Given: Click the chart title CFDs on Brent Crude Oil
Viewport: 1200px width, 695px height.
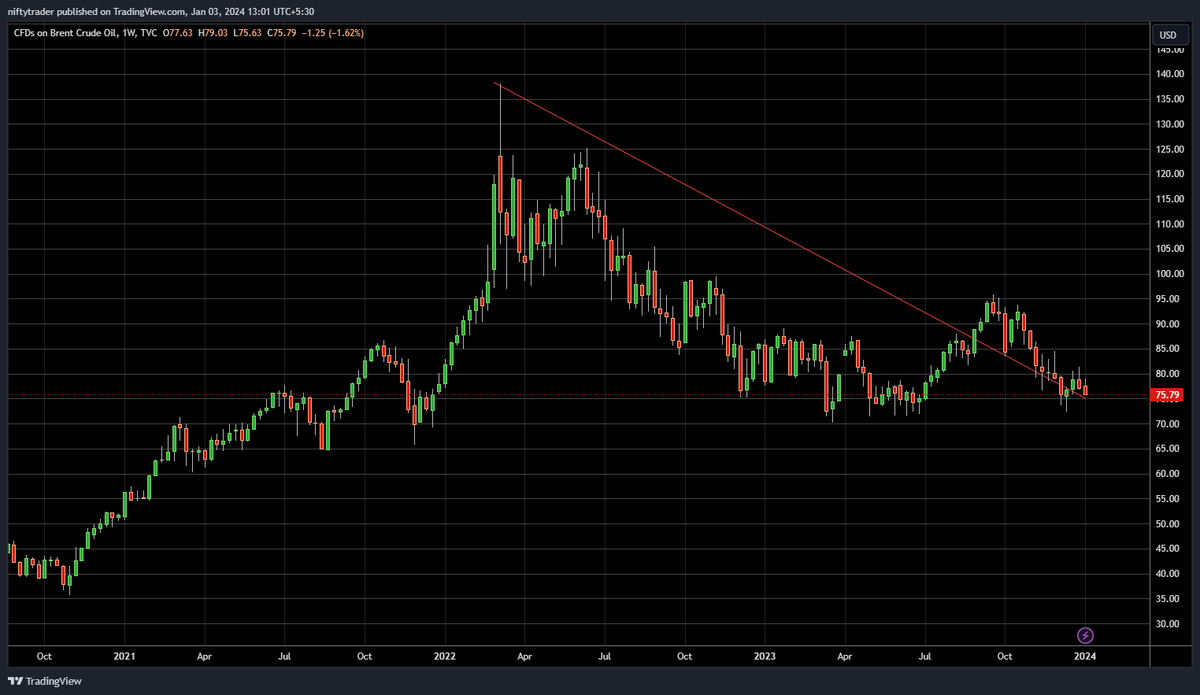Looking at the screenshot, I should 64,33.
